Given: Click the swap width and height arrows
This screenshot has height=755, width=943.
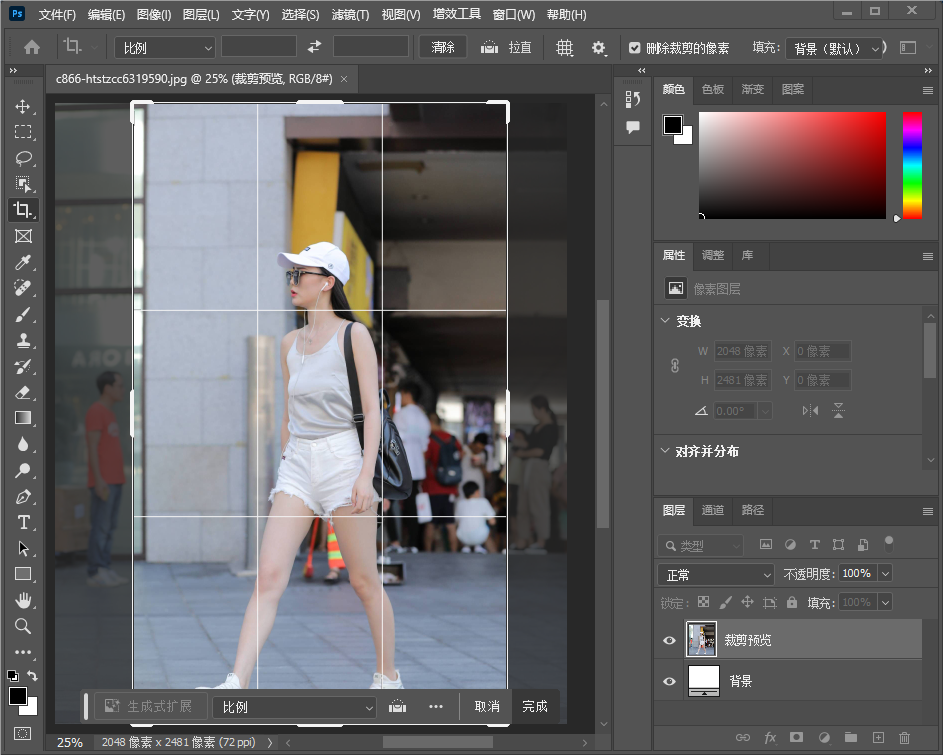Looking at the screenshot, I should click(x=315, y=47).
